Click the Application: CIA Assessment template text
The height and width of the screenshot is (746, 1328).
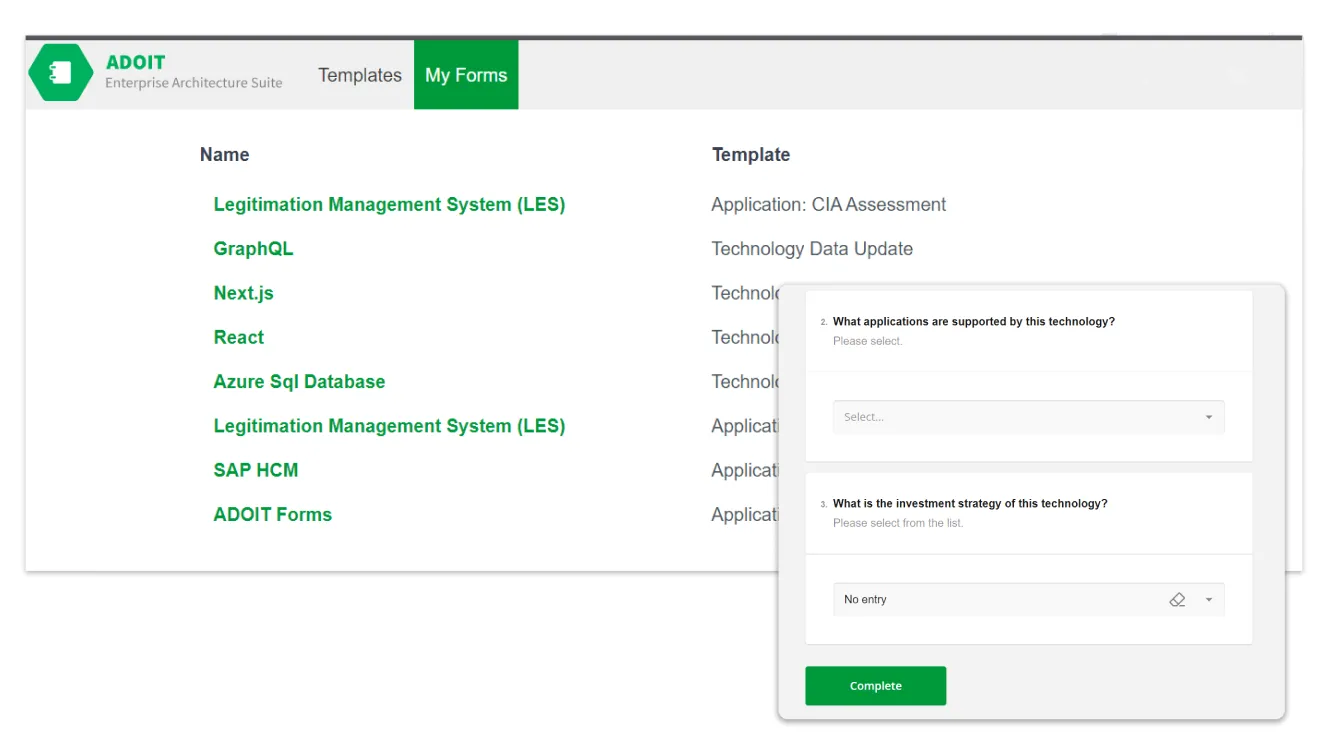[x=828, y=204]
